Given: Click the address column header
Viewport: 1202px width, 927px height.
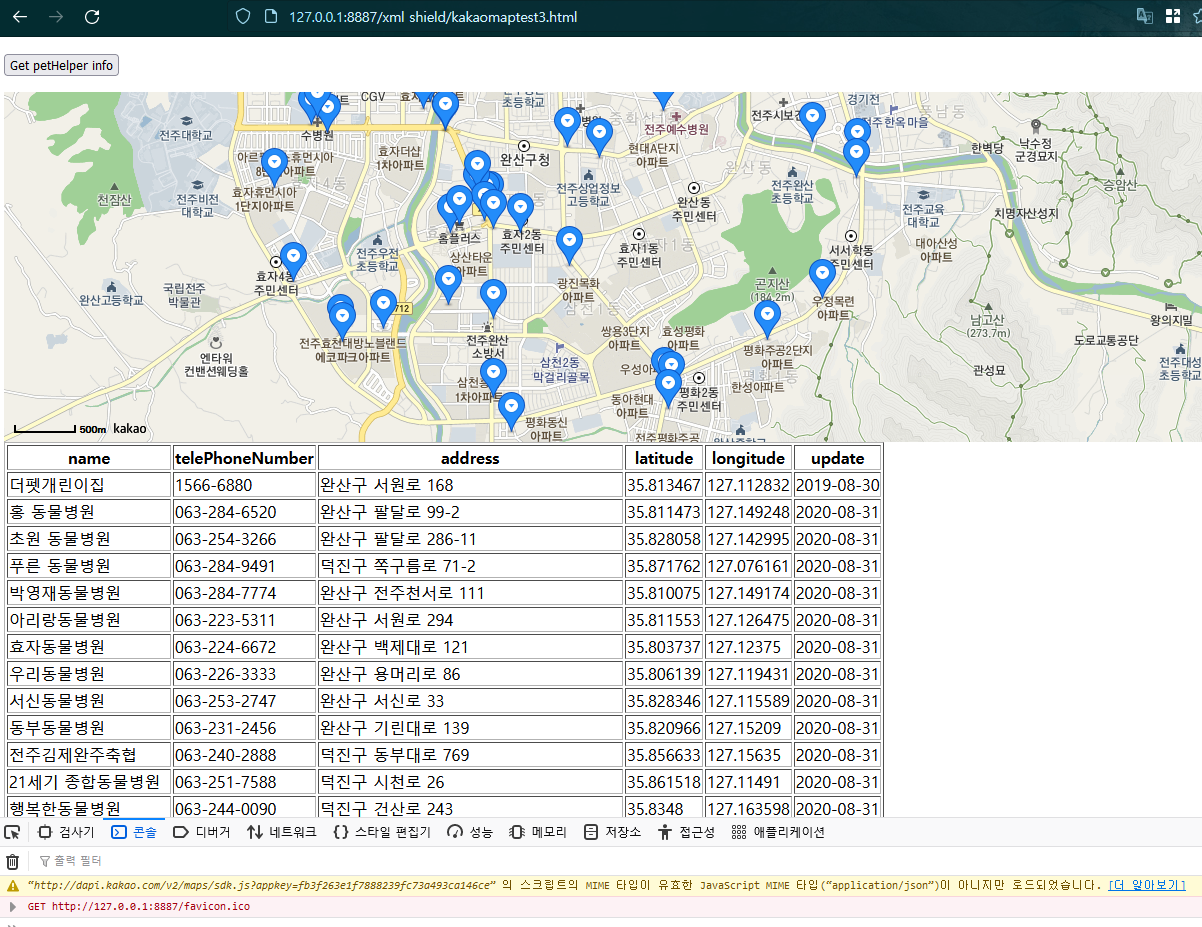Looking at the screenshot, I should click(x=470, y=458).
